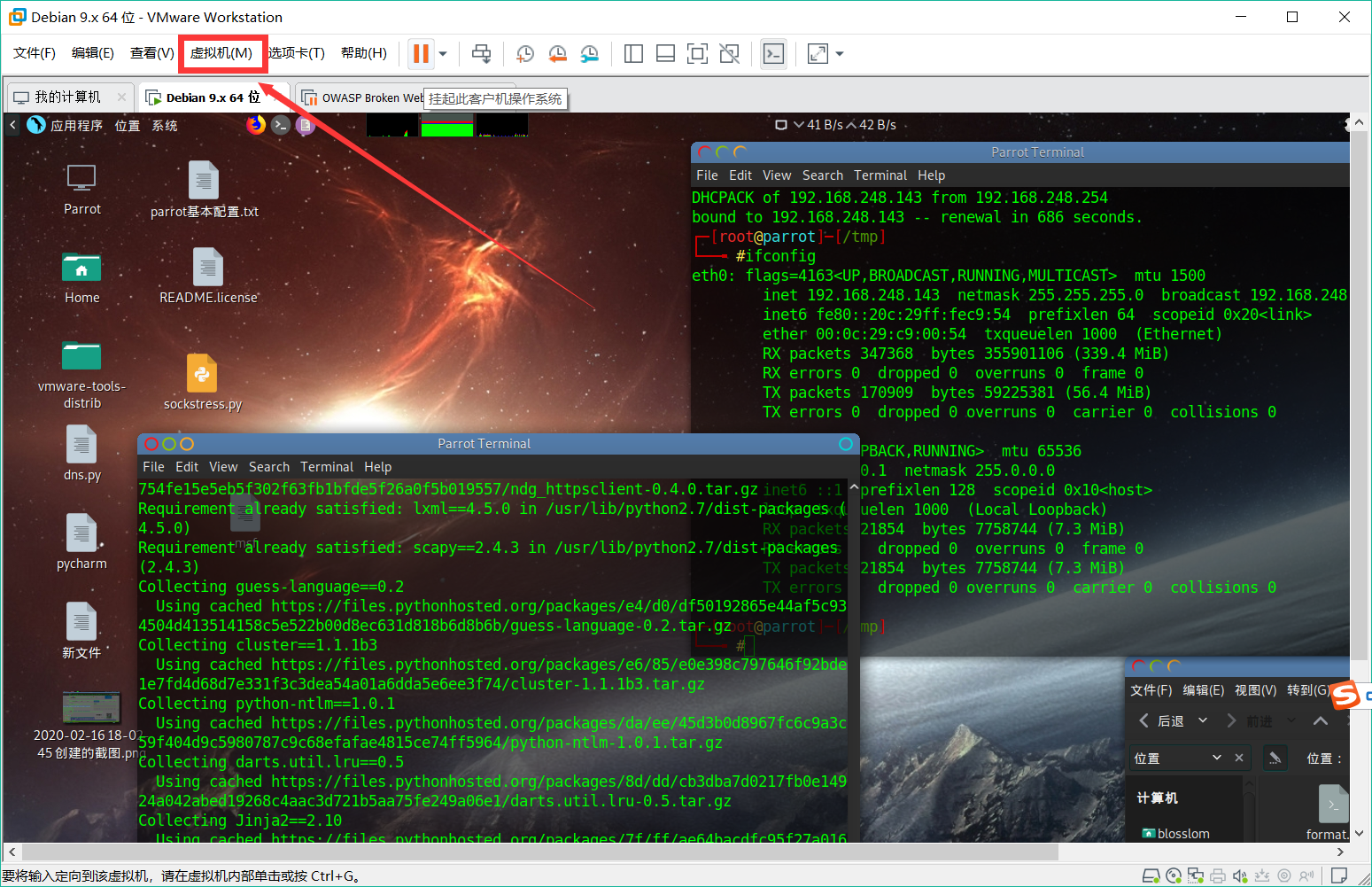This screenshot has width=1372, height=887.
Task: Close the 我的计算机 tab
Action: coord(121,97)
